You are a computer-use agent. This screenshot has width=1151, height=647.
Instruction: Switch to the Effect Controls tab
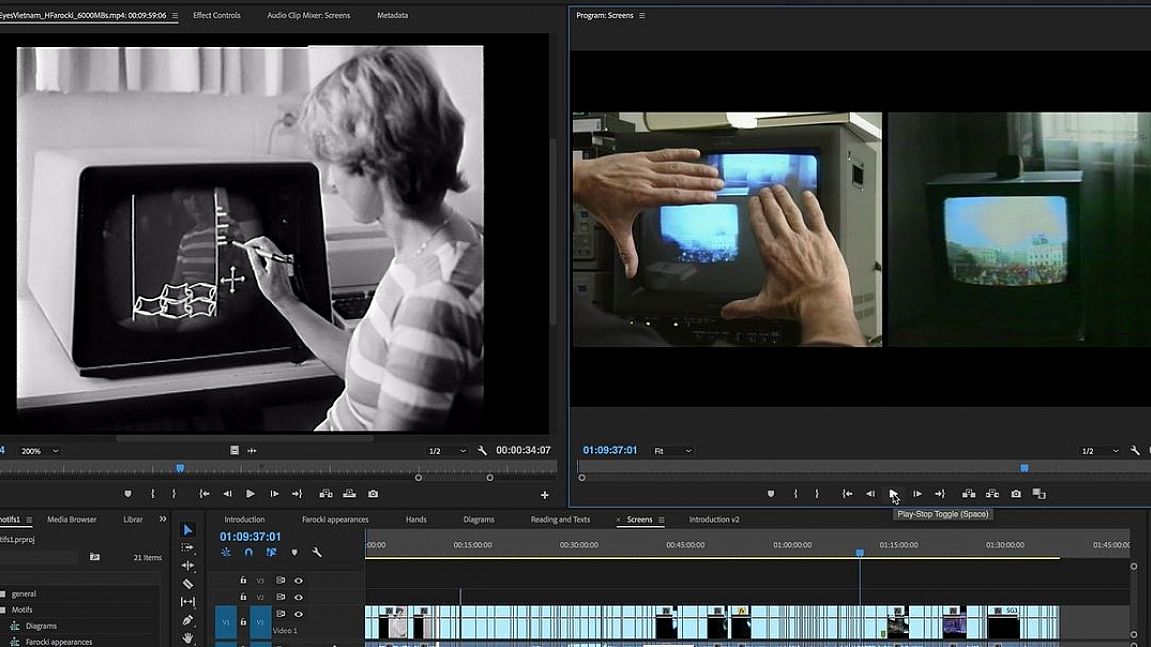tap(216, 15)
